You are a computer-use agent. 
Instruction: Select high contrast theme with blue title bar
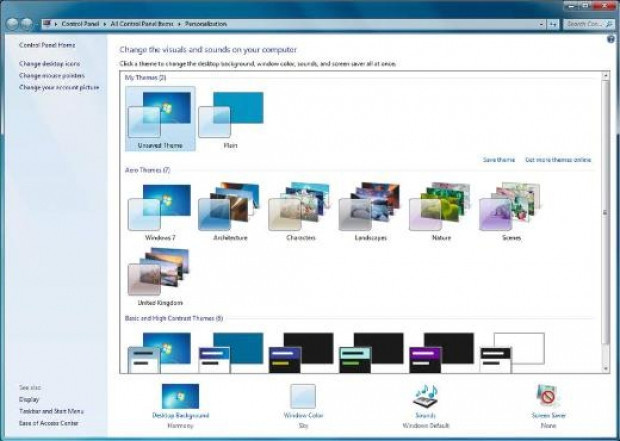301,353
